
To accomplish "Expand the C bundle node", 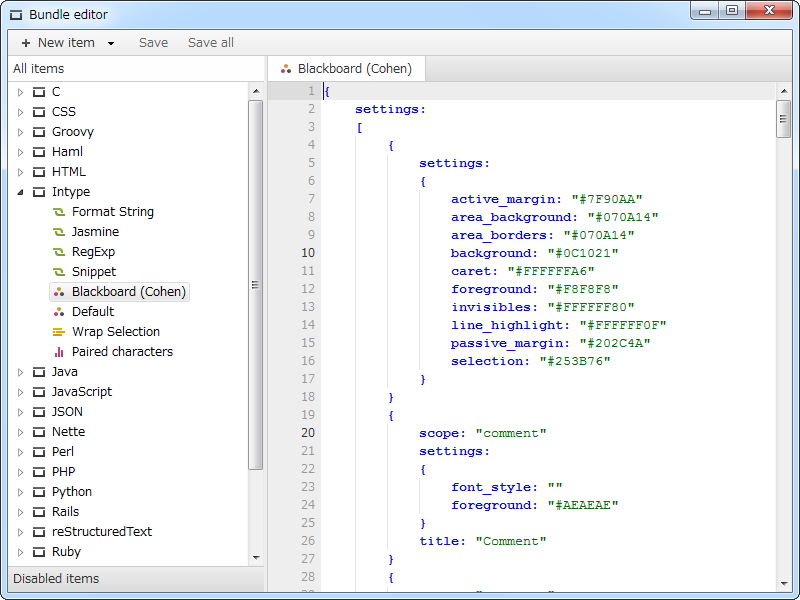I will click(x=20, y=92).
